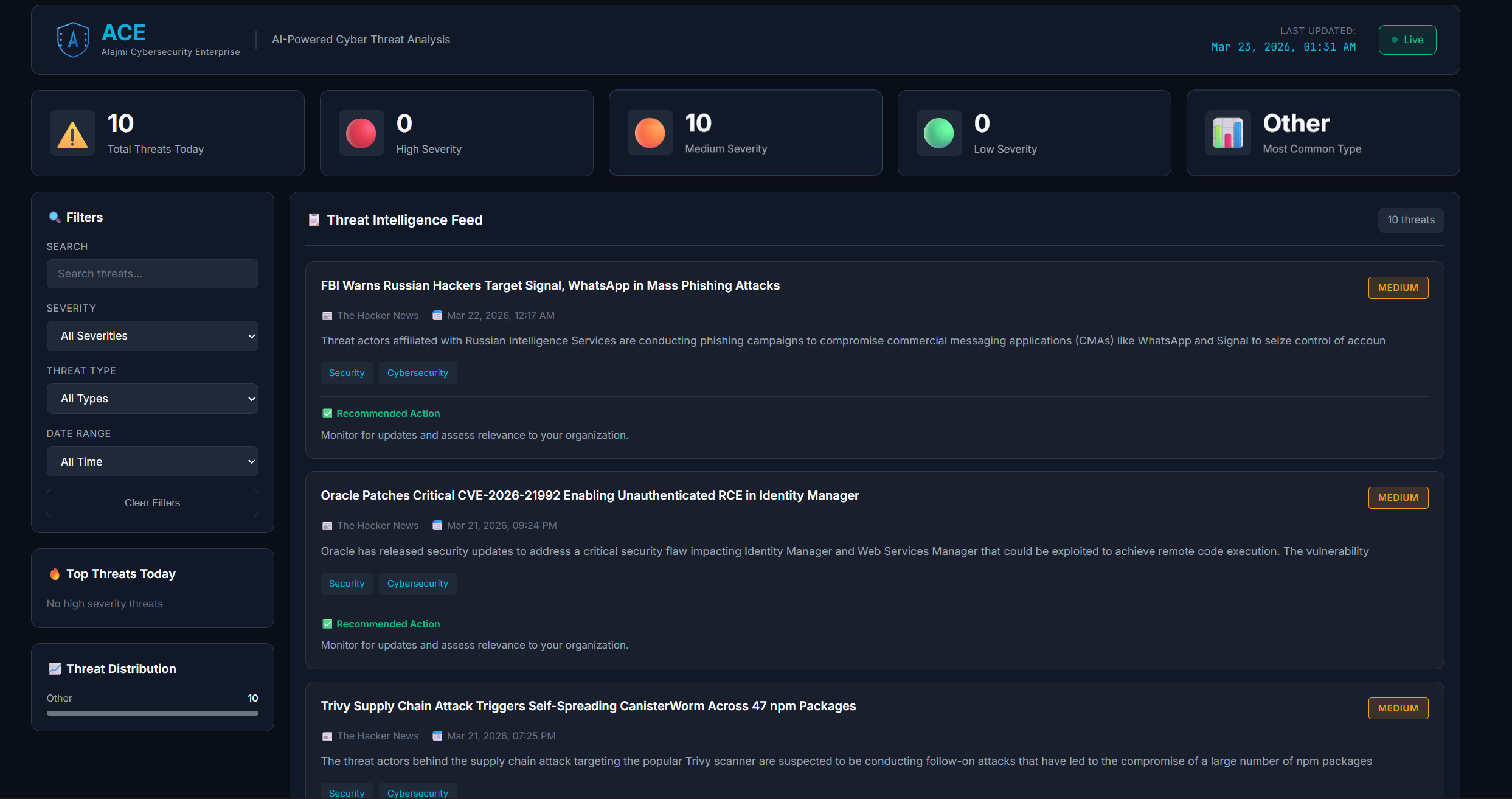
Task: Click the green Low Severity circle icon
Action: 938,133
